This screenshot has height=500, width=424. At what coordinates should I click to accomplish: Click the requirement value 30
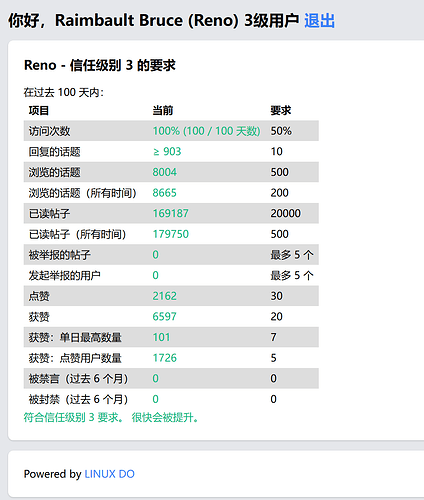(x=277, y=296)
